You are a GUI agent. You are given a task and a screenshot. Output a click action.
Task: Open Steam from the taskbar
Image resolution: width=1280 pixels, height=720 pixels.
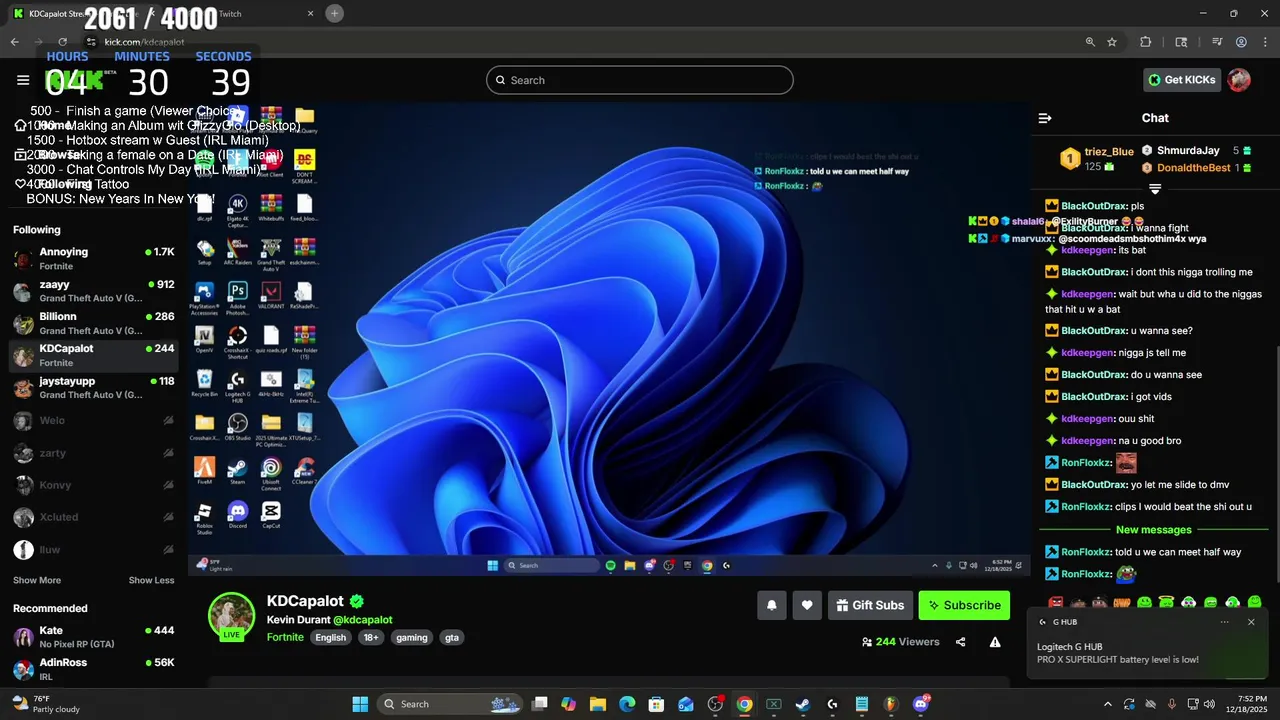point(803,704)
